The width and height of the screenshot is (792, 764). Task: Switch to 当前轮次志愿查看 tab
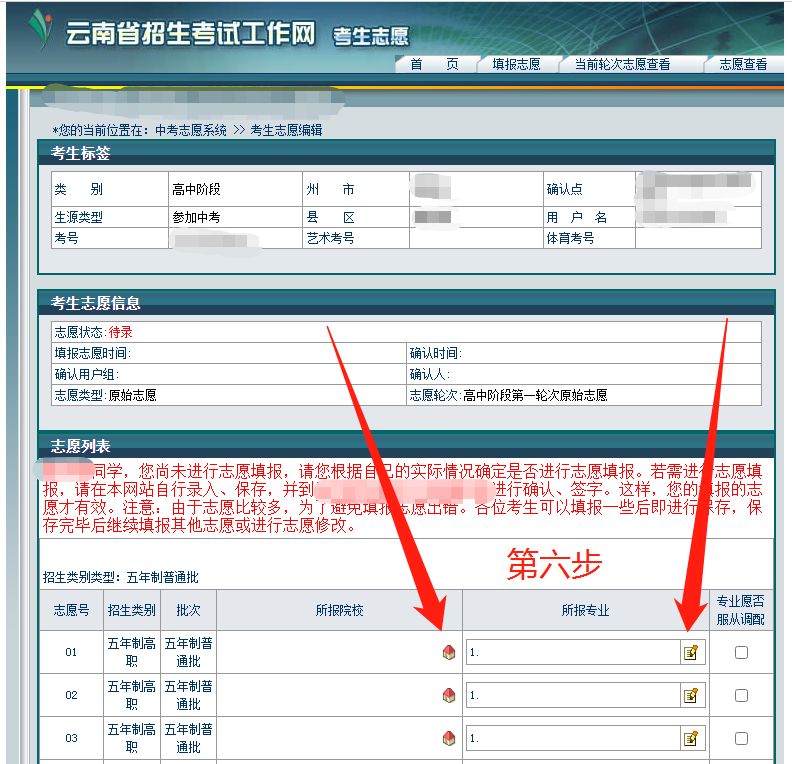tap(621, 65)
